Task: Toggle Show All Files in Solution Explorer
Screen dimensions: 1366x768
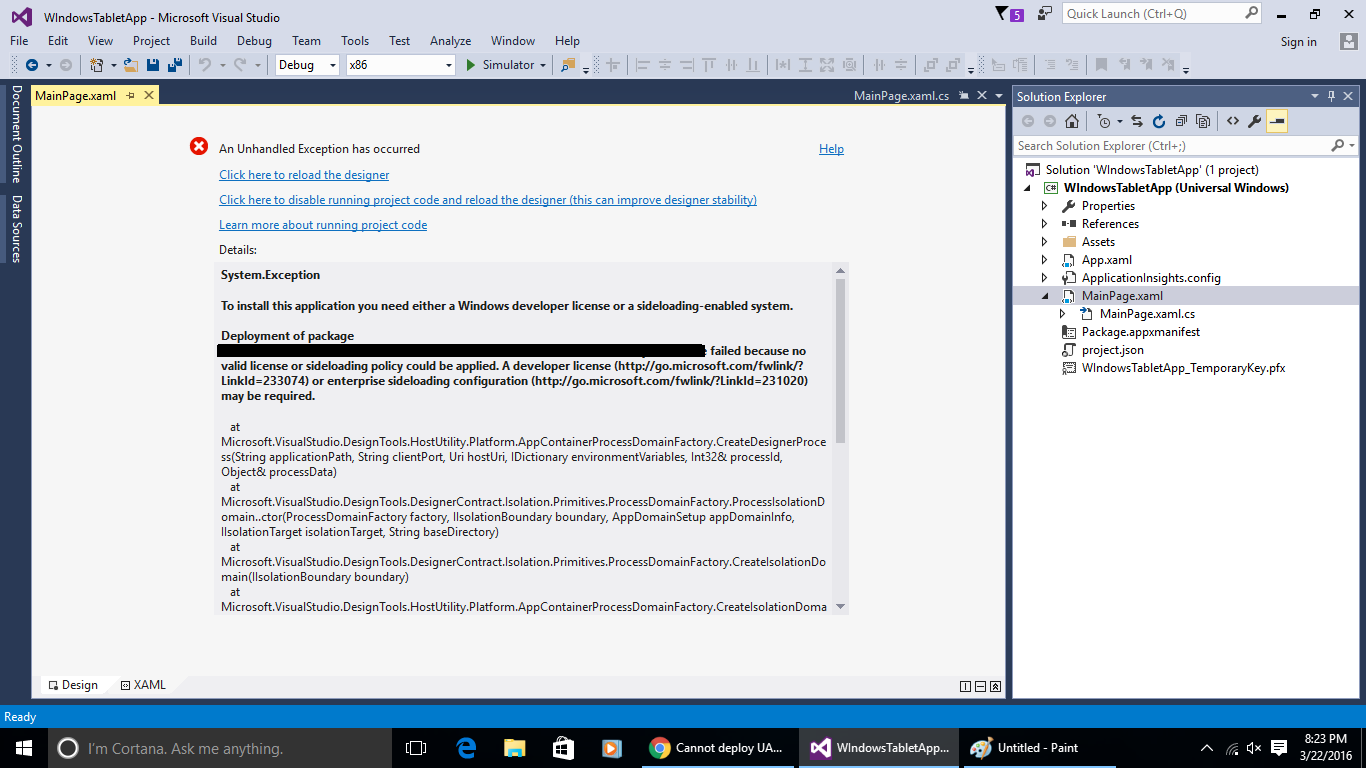Action: point(1203,121)
